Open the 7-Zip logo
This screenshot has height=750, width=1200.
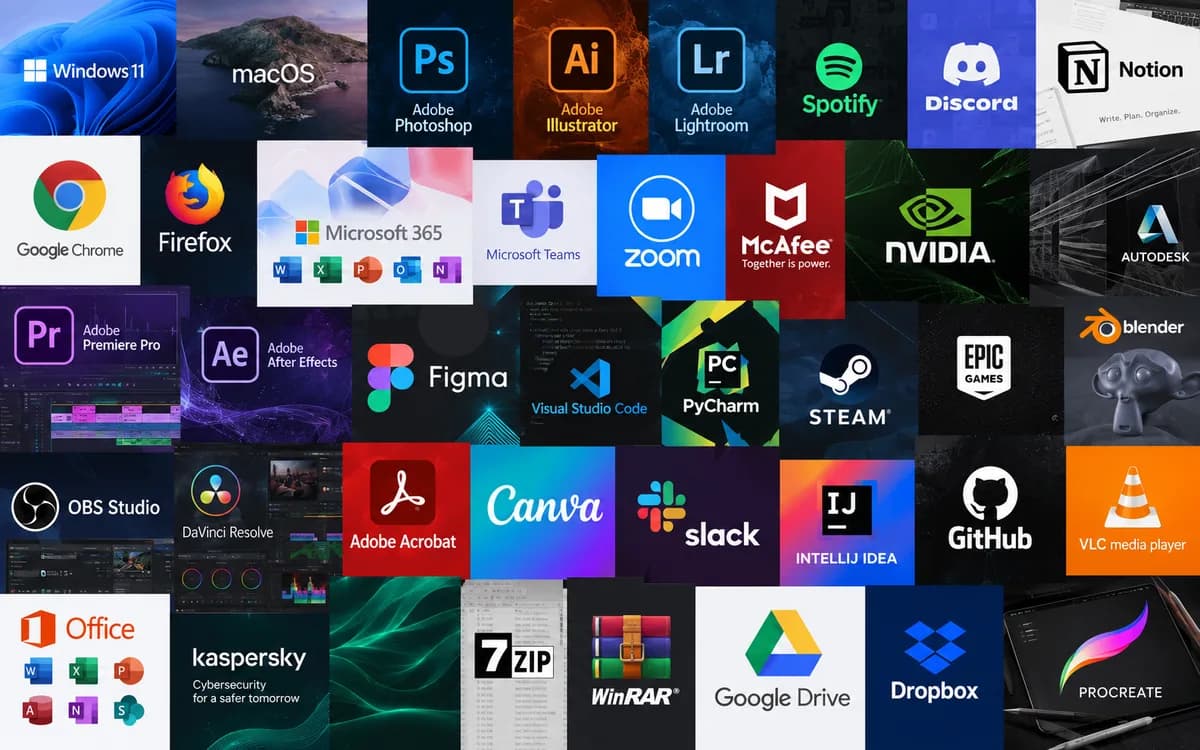point(513,657)
